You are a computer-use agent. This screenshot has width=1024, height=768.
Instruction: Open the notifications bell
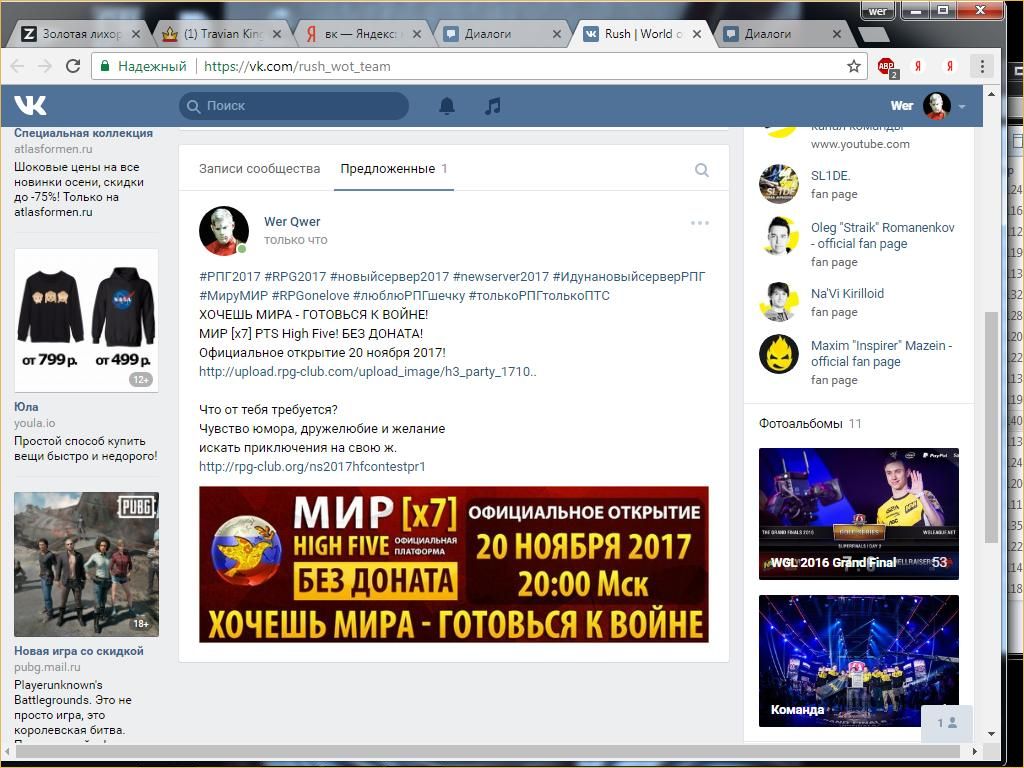pyautogui.click(x=447, y=106)
